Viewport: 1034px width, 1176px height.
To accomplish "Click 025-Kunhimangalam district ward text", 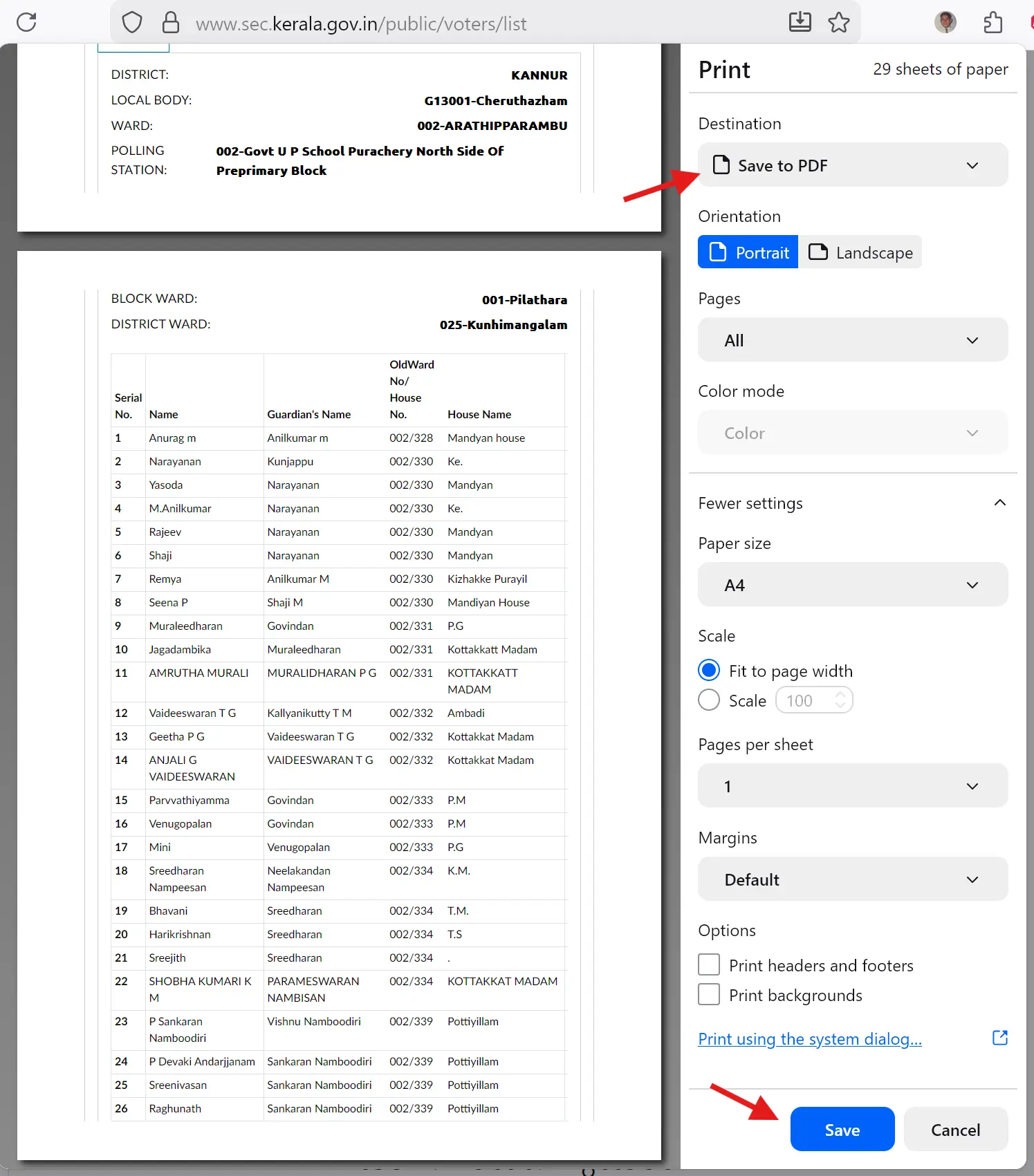I will click(x=504, y=325).
